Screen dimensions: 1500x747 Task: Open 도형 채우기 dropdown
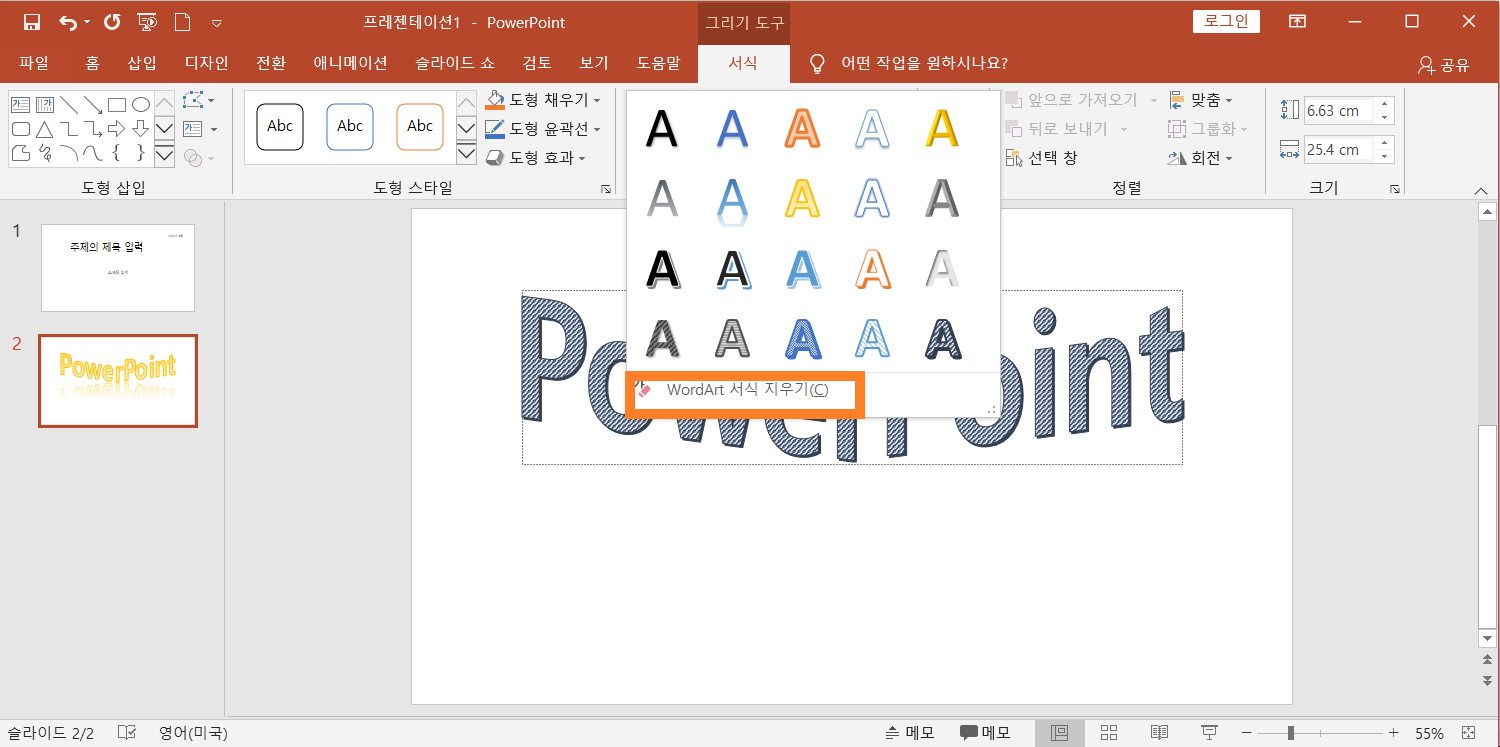(x=544, y=100)
